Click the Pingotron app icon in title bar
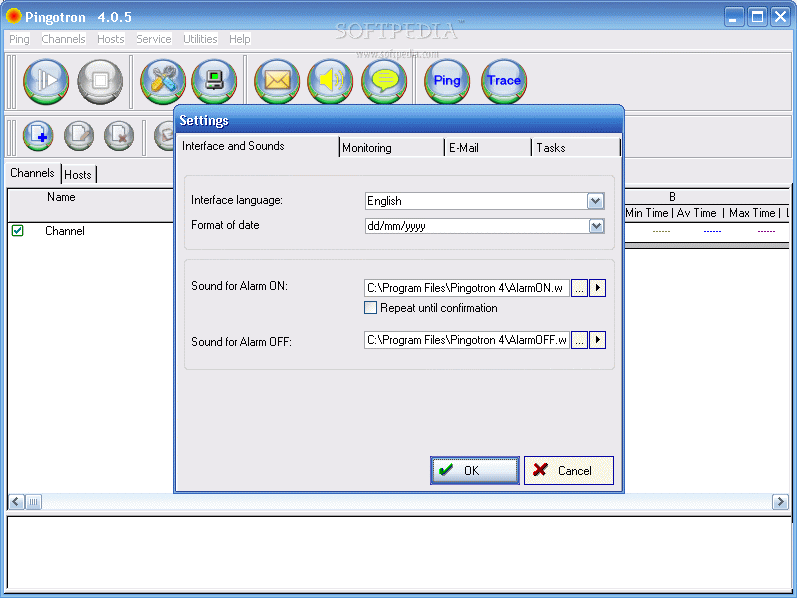797x598 pixels. pos(13,16)
